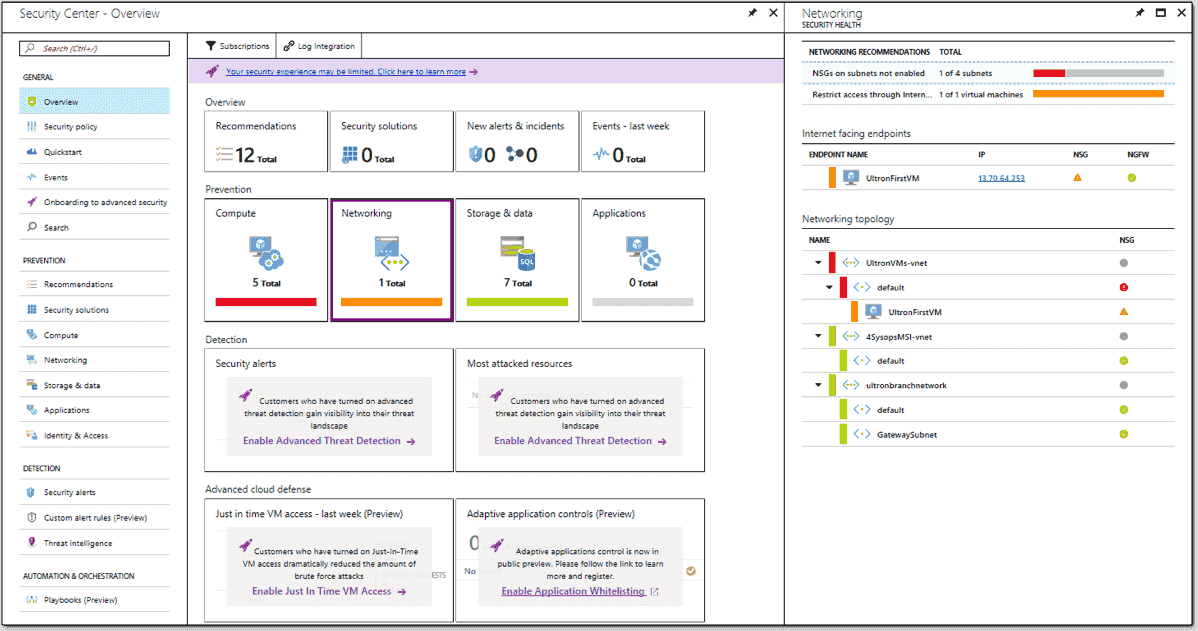This screenshot has width=1198, height=631.
Task: Click the Security solutions grid icon in sidebar
Action: click(x=31, y=309)
